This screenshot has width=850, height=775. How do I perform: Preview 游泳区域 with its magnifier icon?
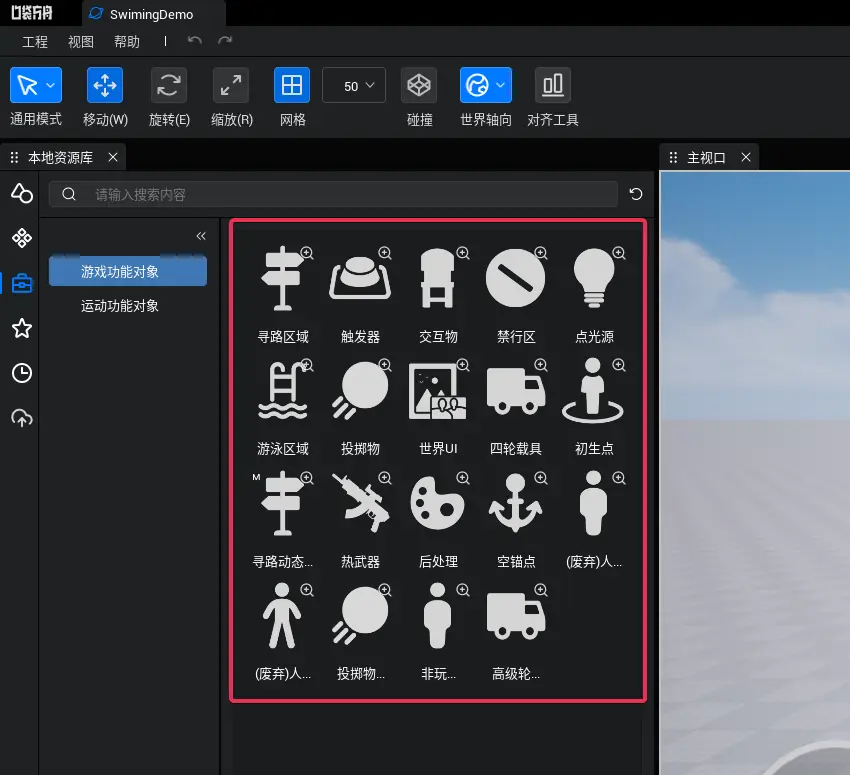(x=307, y=365)
